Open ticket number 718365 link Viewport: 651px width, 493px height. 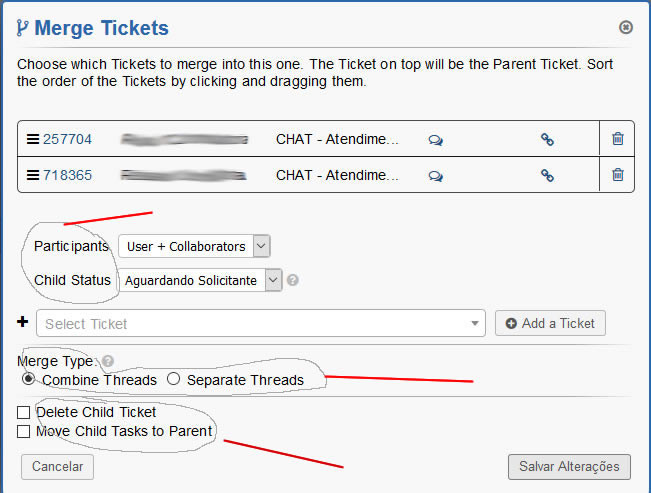pos(67,175)
